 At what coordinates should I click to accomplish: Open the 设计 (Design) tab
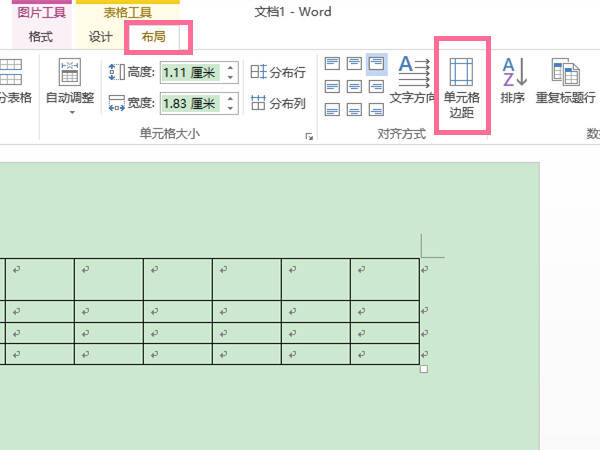pos(100,37)
